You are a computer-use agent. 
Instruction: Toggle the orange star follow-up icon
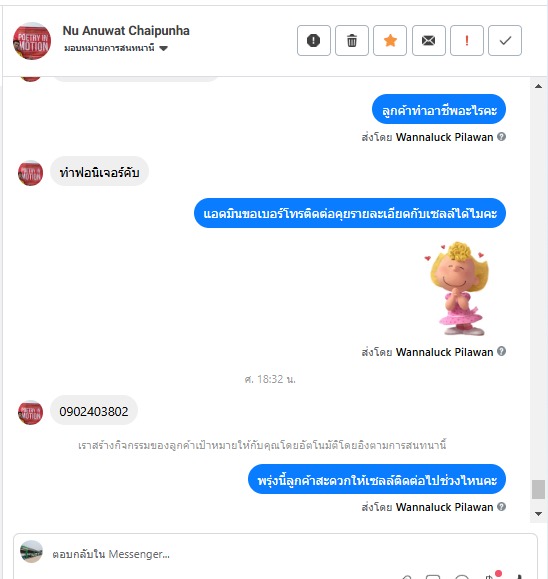390,40
